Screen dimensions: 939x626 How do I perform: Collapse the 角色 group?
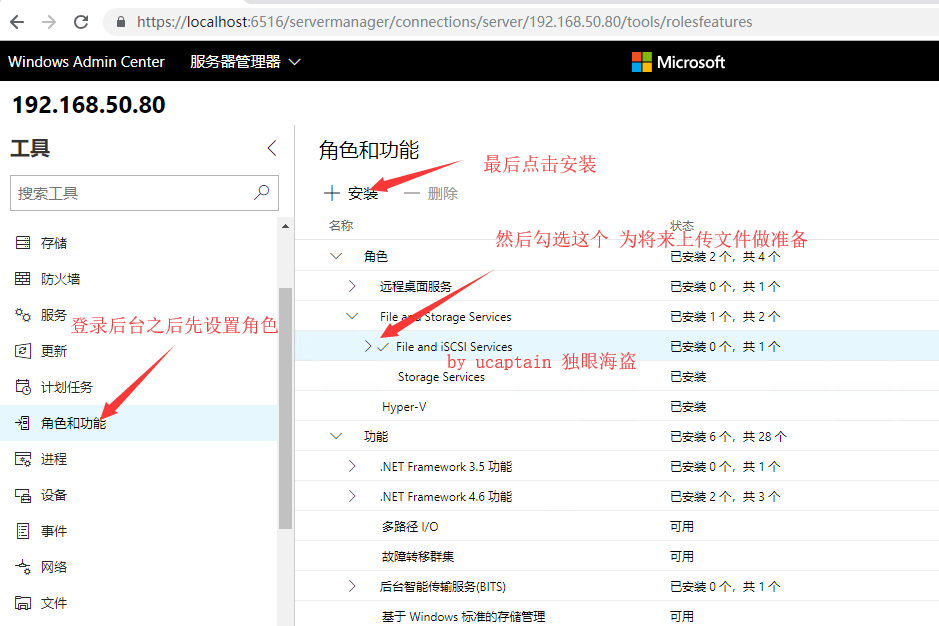(336, 256)
